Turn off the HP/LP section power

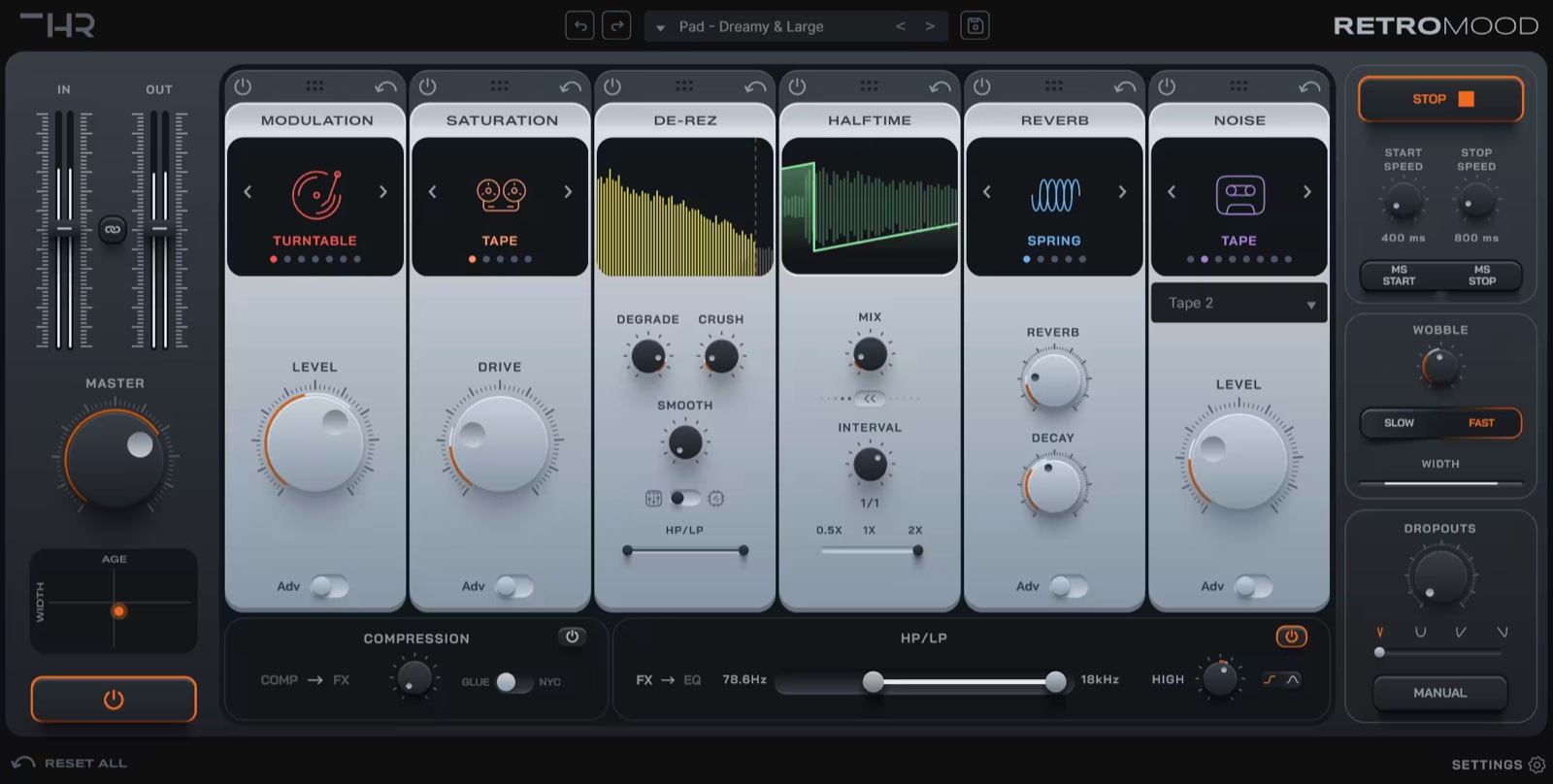coord(1291,637)
